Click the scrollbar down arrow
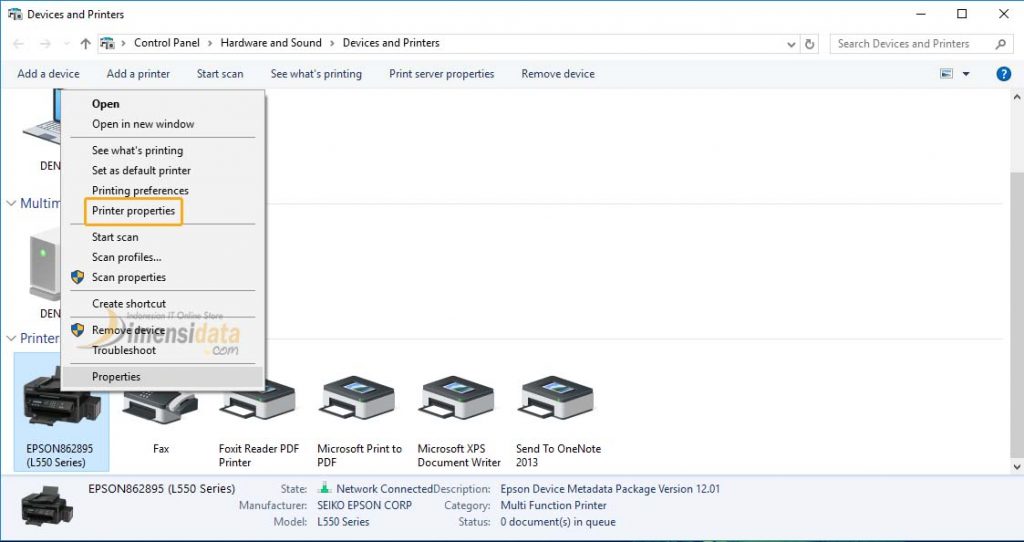Viewport: 1024px width, 542px height. coord(1017,467)
